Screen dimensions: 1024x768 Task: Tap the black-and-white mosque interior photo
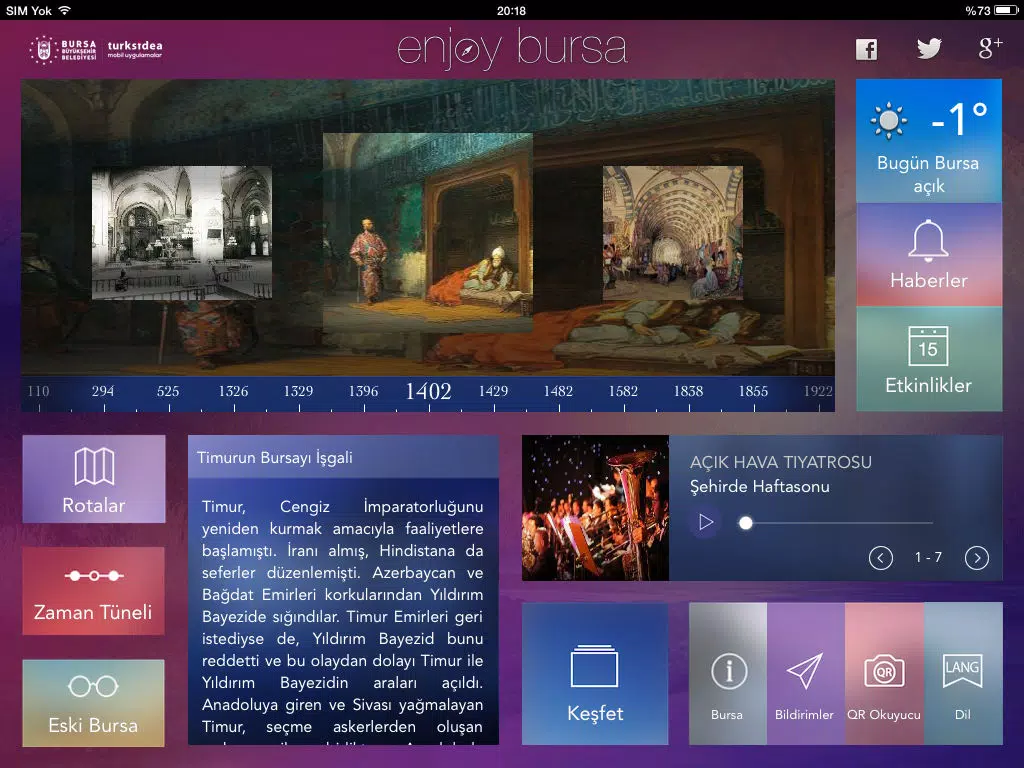[x=182, y=232]
